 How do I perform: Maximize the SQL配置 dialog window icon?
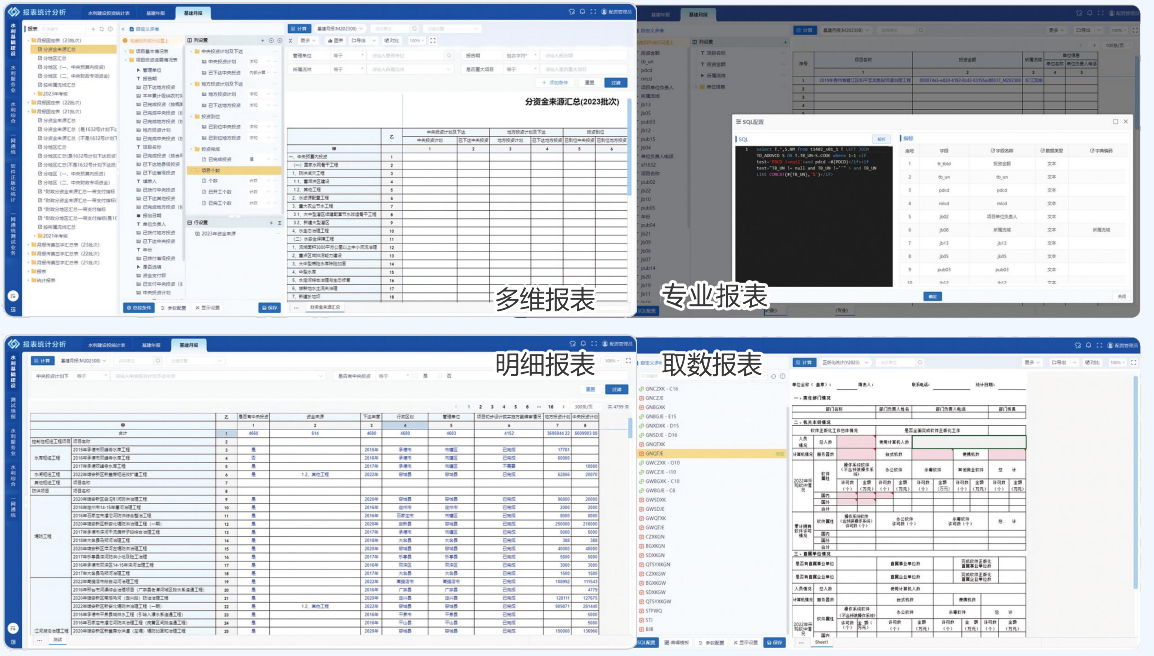[1115, 121]
